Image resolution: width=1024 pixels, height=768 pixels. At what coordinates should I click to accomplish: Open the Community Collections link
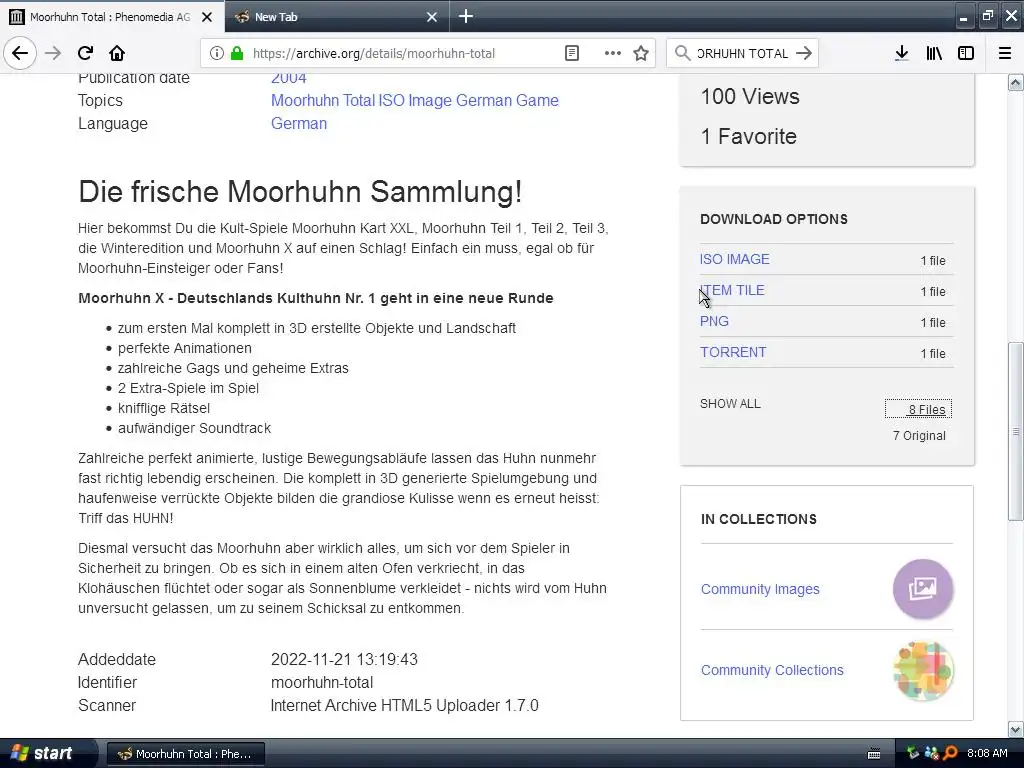tap(772, 670)
